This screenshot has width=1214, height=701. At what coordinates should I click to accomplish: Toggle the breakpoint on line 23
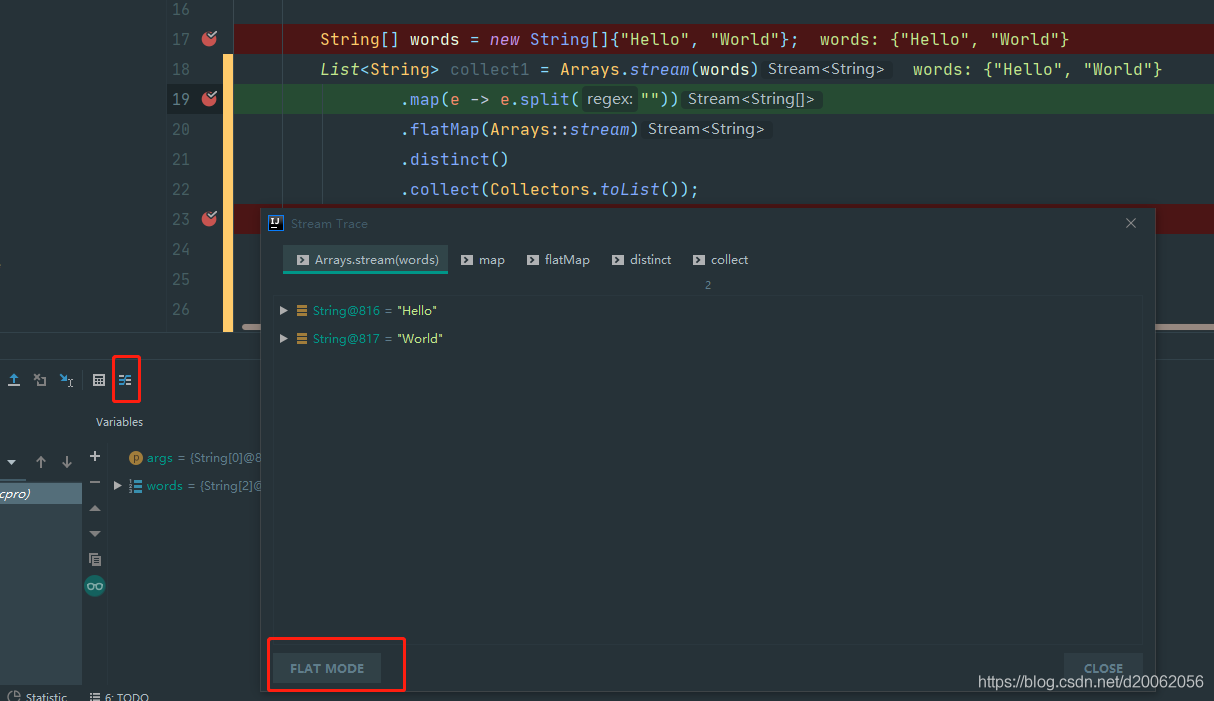[x=208, y=218]
